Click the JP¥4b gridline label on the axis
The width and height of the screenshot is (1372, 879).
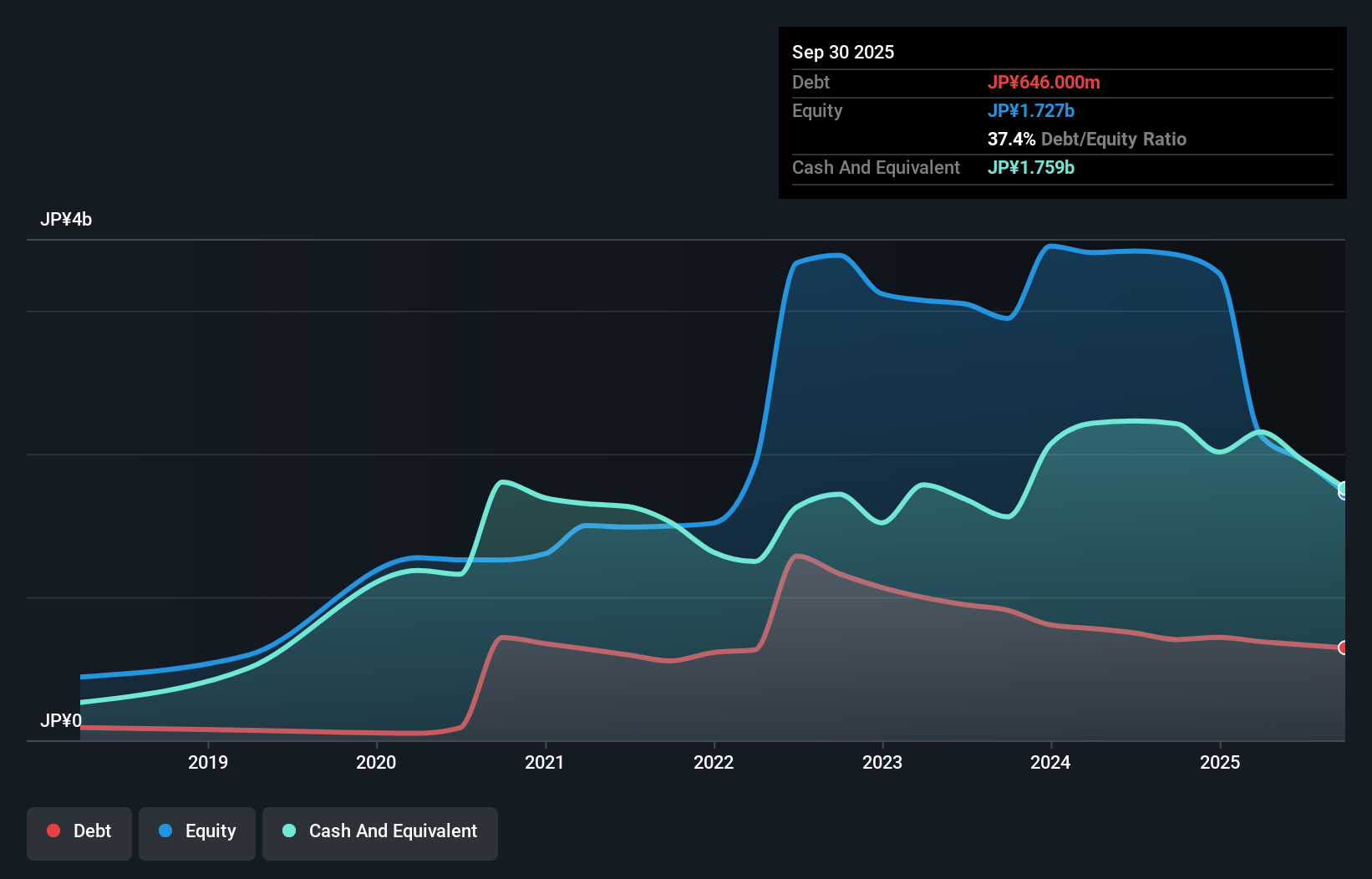pos(67,219)
